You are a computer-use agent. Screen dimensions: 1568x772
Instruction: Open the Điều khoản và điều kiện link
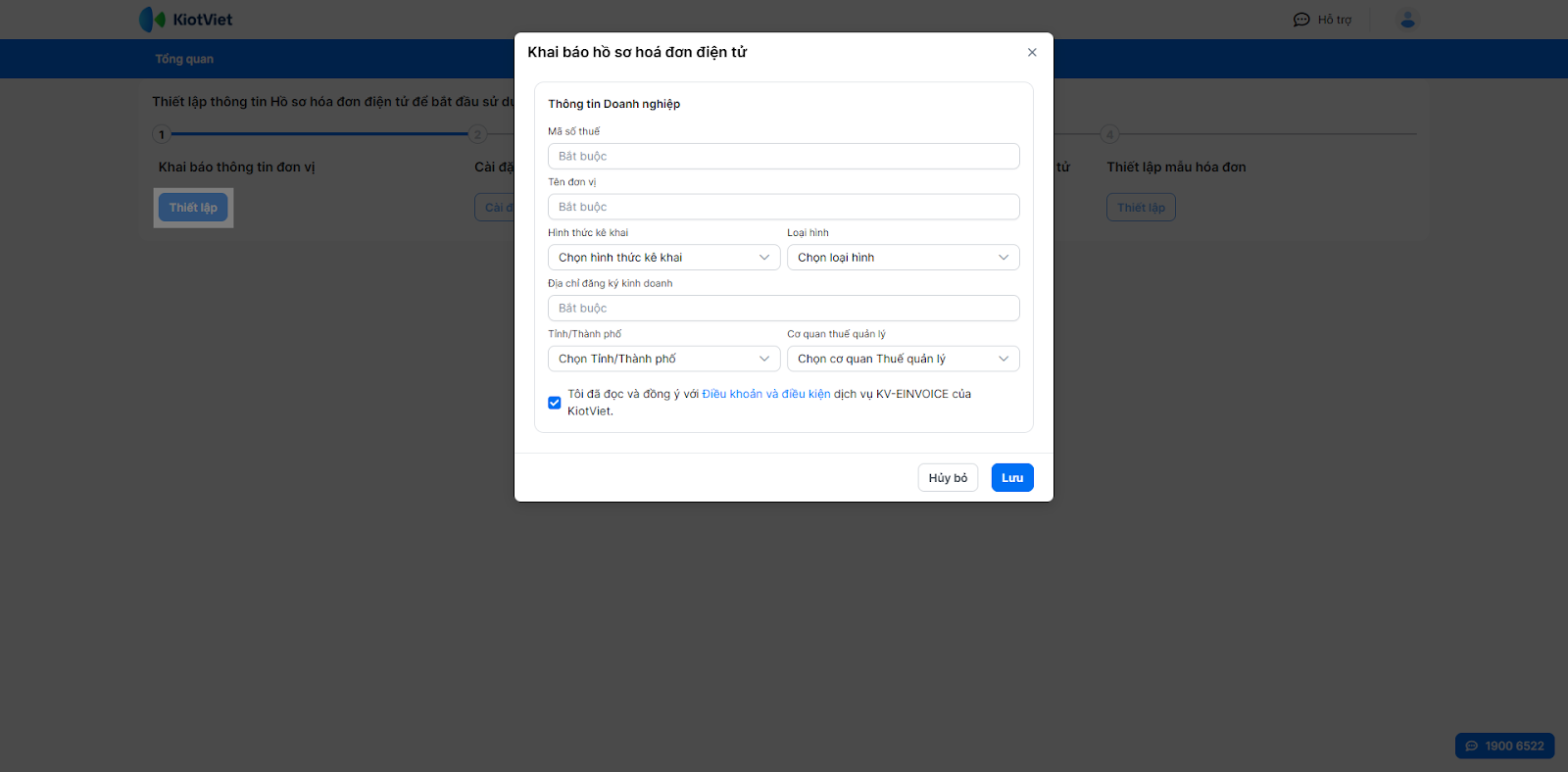(x=765, y=394)
